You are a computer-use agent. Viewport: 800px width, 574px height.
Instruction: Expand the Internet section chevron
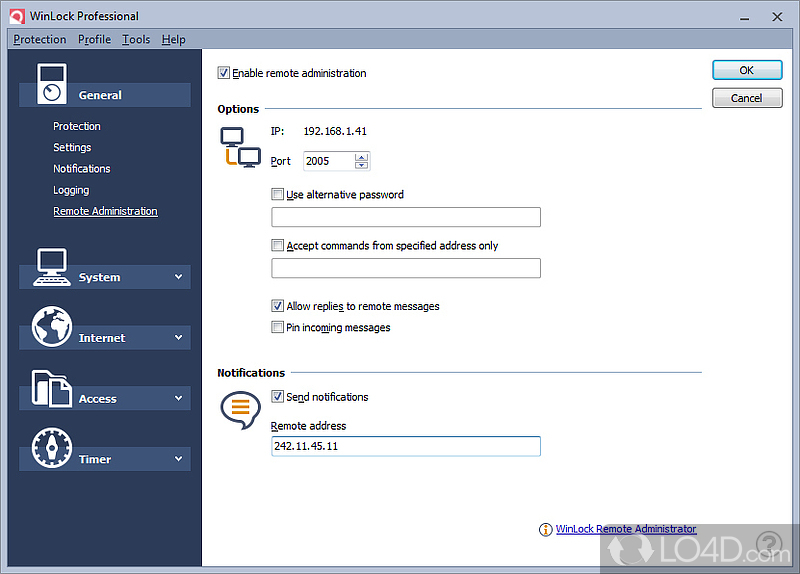[179, 337]
